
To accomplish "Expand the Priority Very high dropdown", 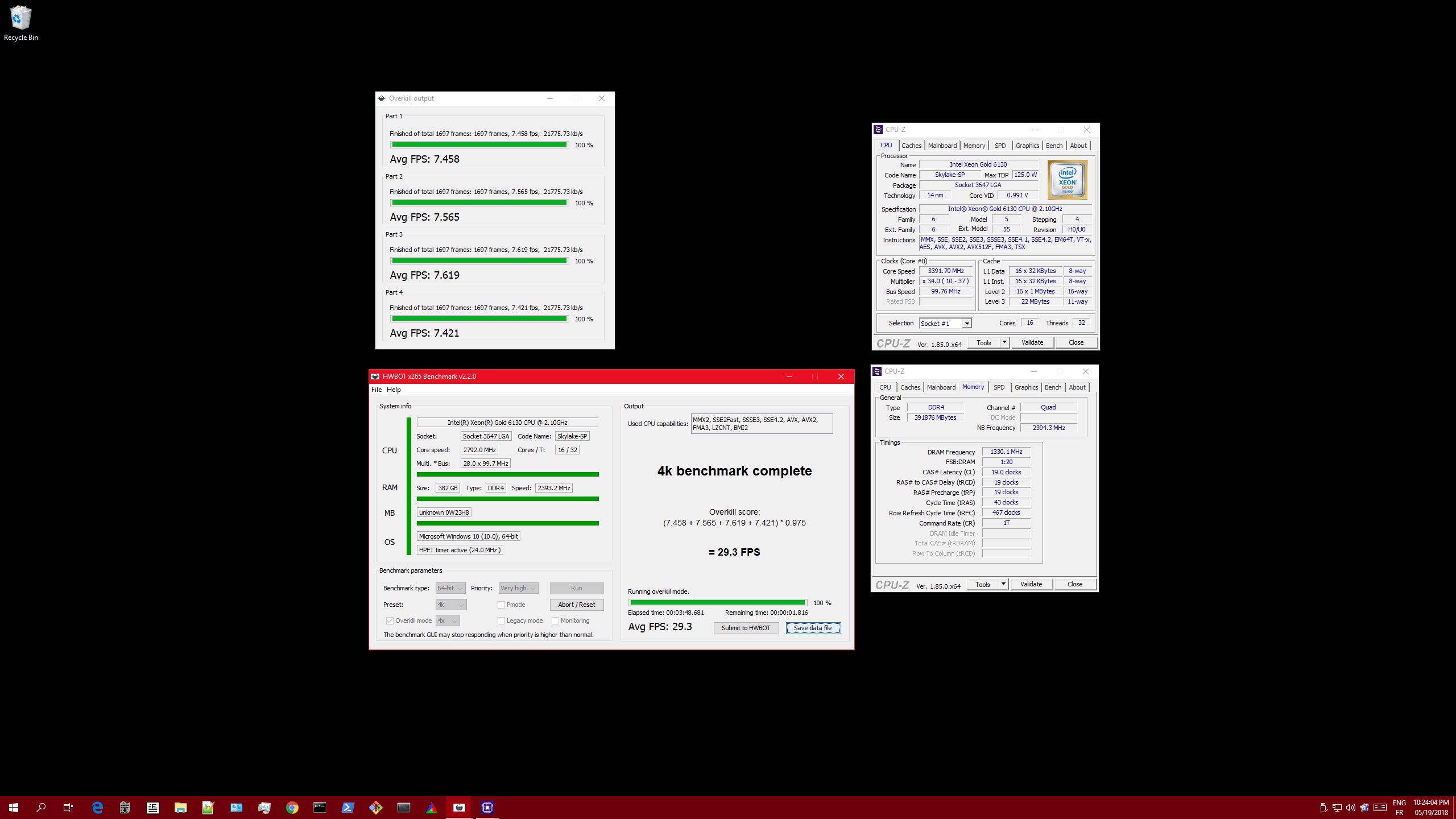I will point(518,588).
